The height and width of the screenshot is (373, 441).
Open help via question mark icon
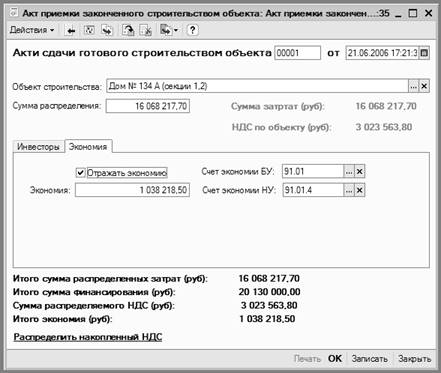tap(192, 30)
